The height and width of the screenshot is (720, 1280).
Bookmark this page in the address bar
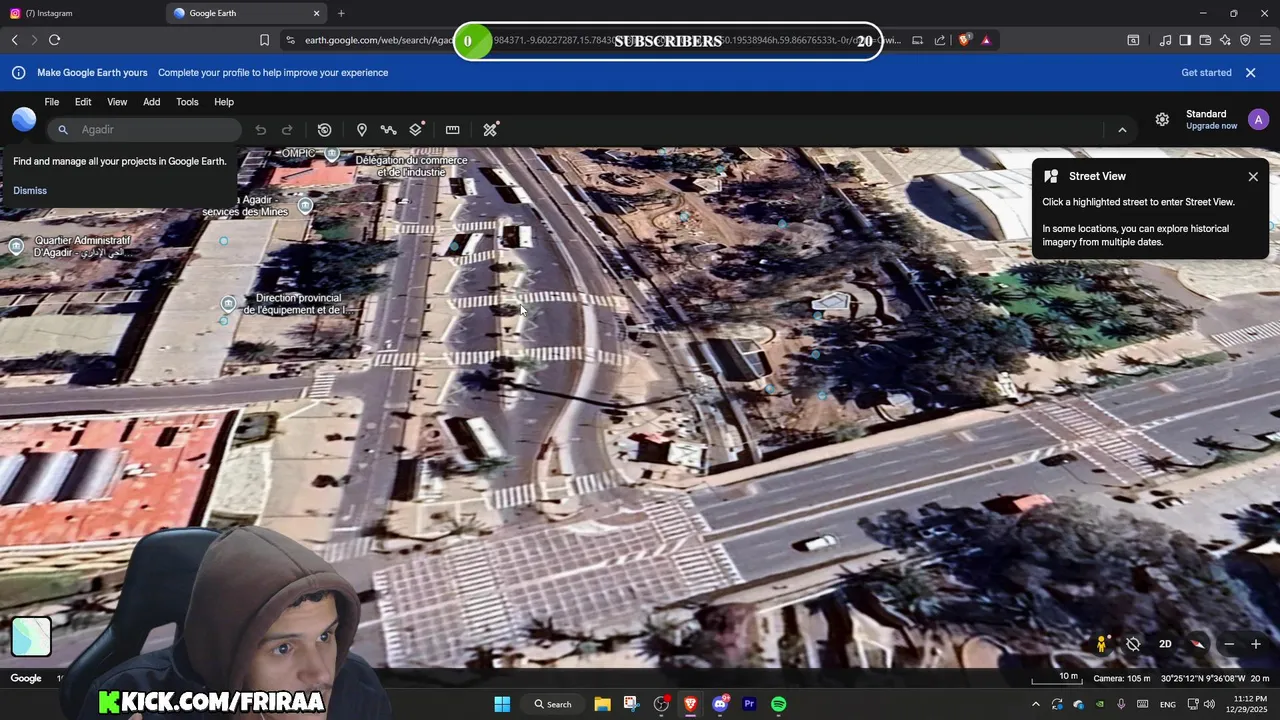264,40
